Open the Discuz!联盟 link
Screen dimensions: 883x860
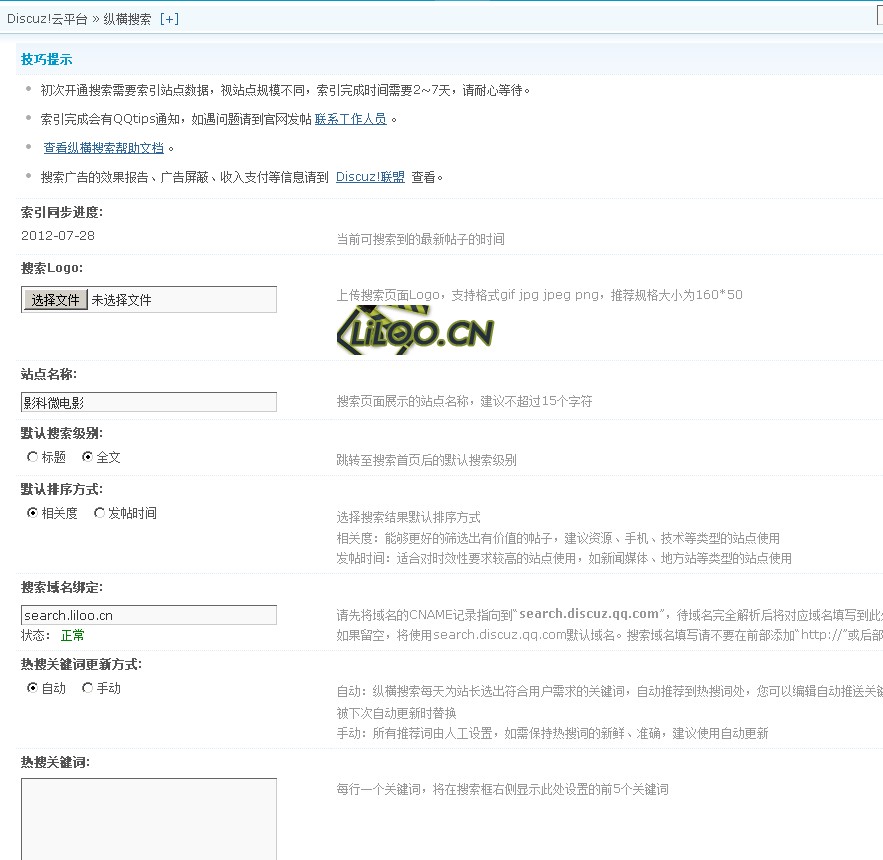[370, 177]
